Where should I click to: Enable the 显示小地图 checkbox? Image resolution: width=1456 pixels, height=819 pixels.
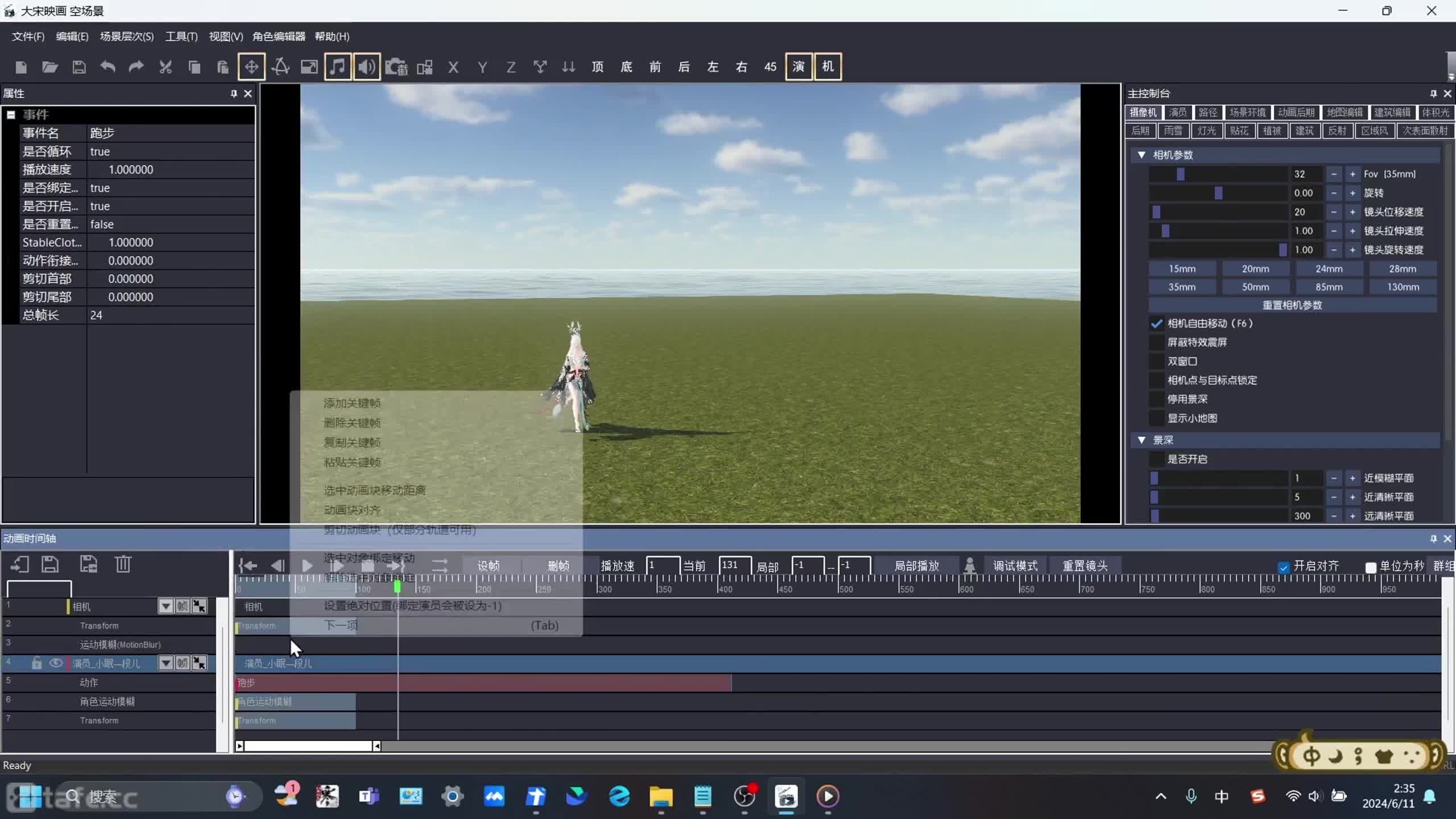click(1156, 418)
